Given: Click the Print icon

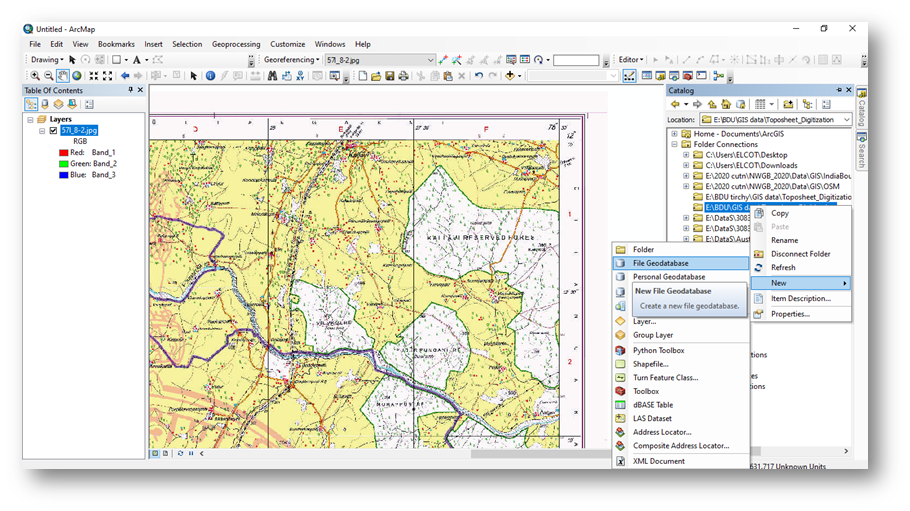Looking at the screenshot, I should (403, 75).
